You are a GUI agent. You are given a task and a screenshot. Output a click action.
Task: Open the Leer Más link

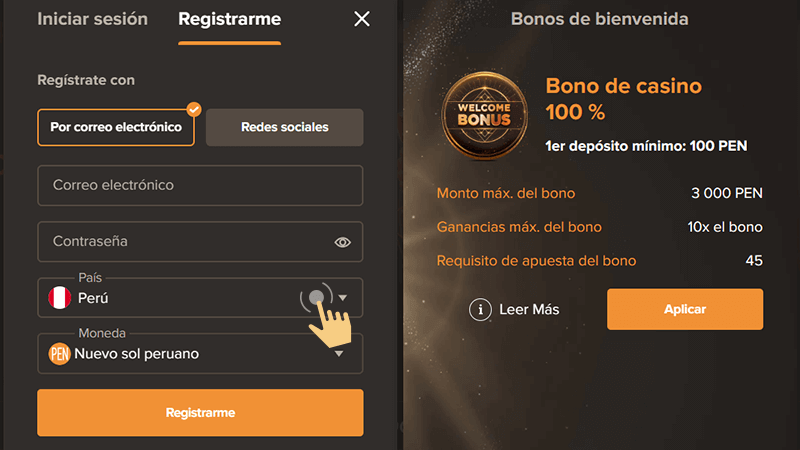(x=529, y=310)
